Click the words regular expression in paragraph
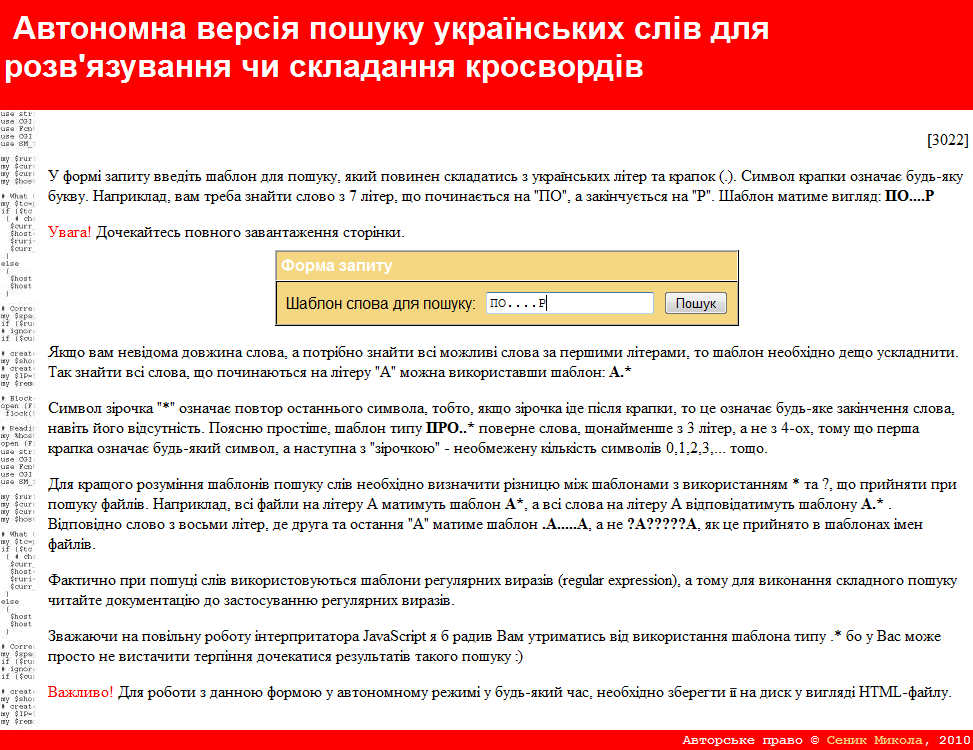The height and width of the screenshot is (750, 973). [x=618, y=581]
